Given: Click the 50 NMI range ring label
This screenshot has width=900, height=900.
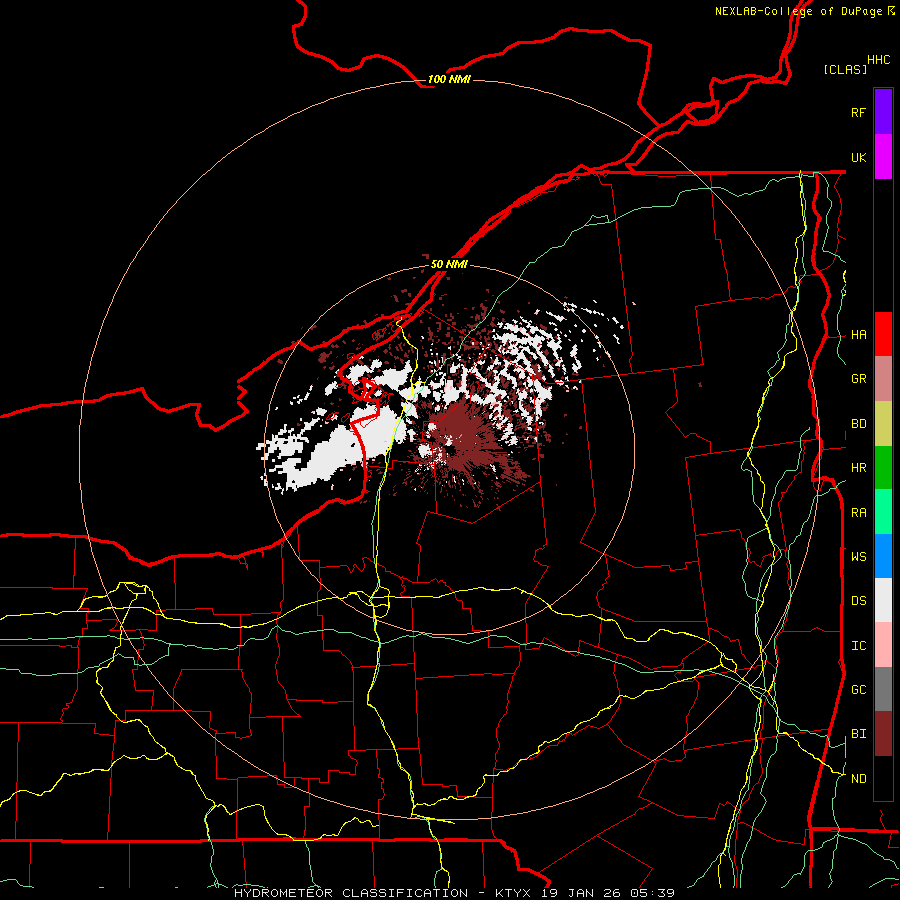Looking at the screenshot, I should point(449,264).
